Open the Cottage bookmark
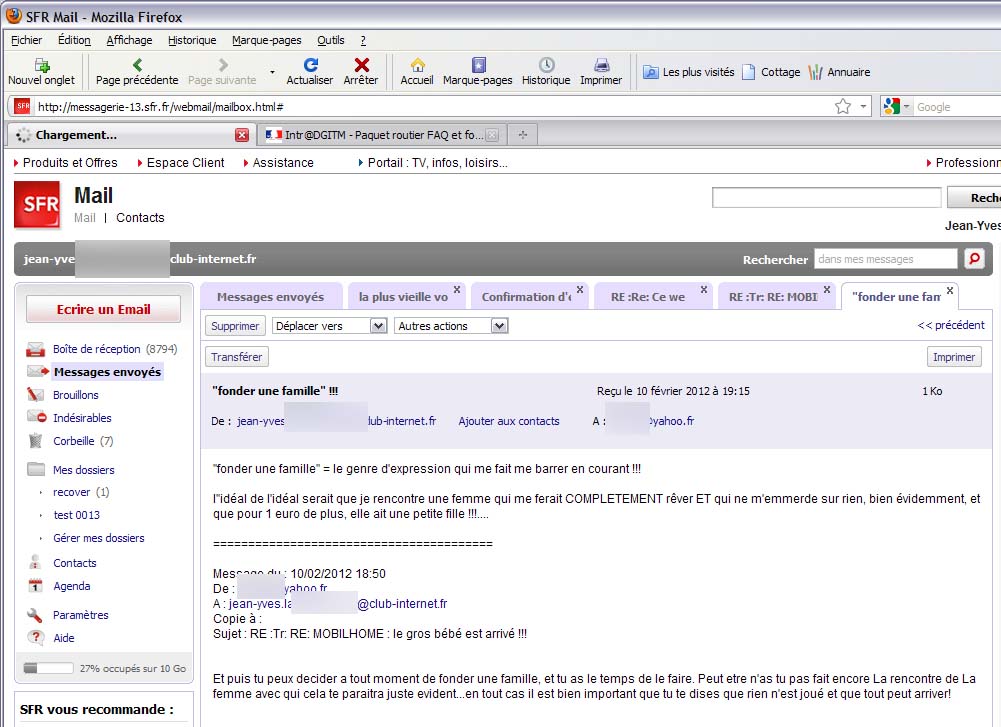This screenshot has width=1001, height=727. pos(771,72)
